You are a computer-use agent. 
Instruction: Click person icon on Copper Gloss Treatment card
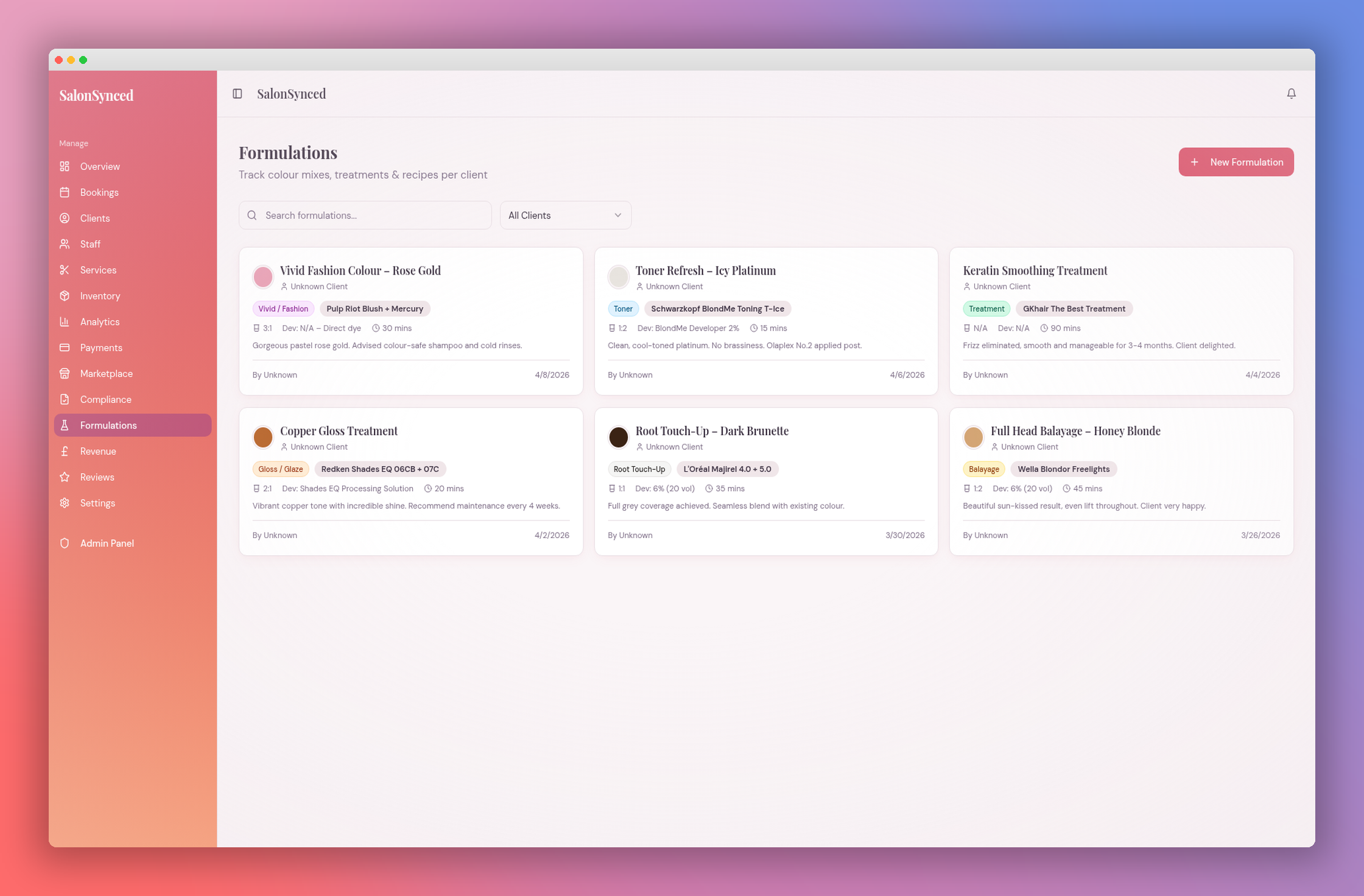[x=284, y=447]
